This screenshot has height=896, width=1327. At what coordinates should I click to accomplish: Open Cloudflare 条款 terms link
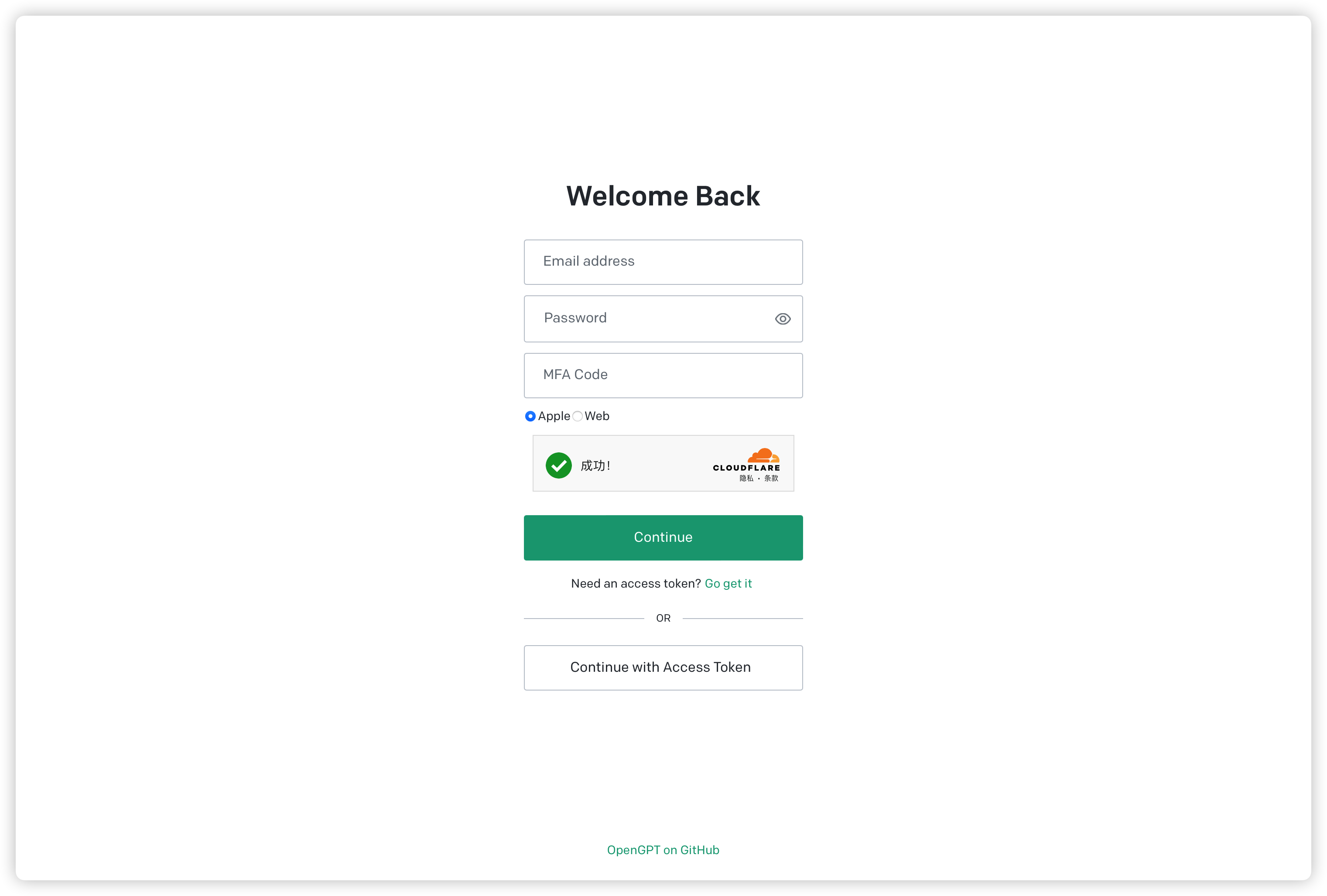(x=771, y=479)
